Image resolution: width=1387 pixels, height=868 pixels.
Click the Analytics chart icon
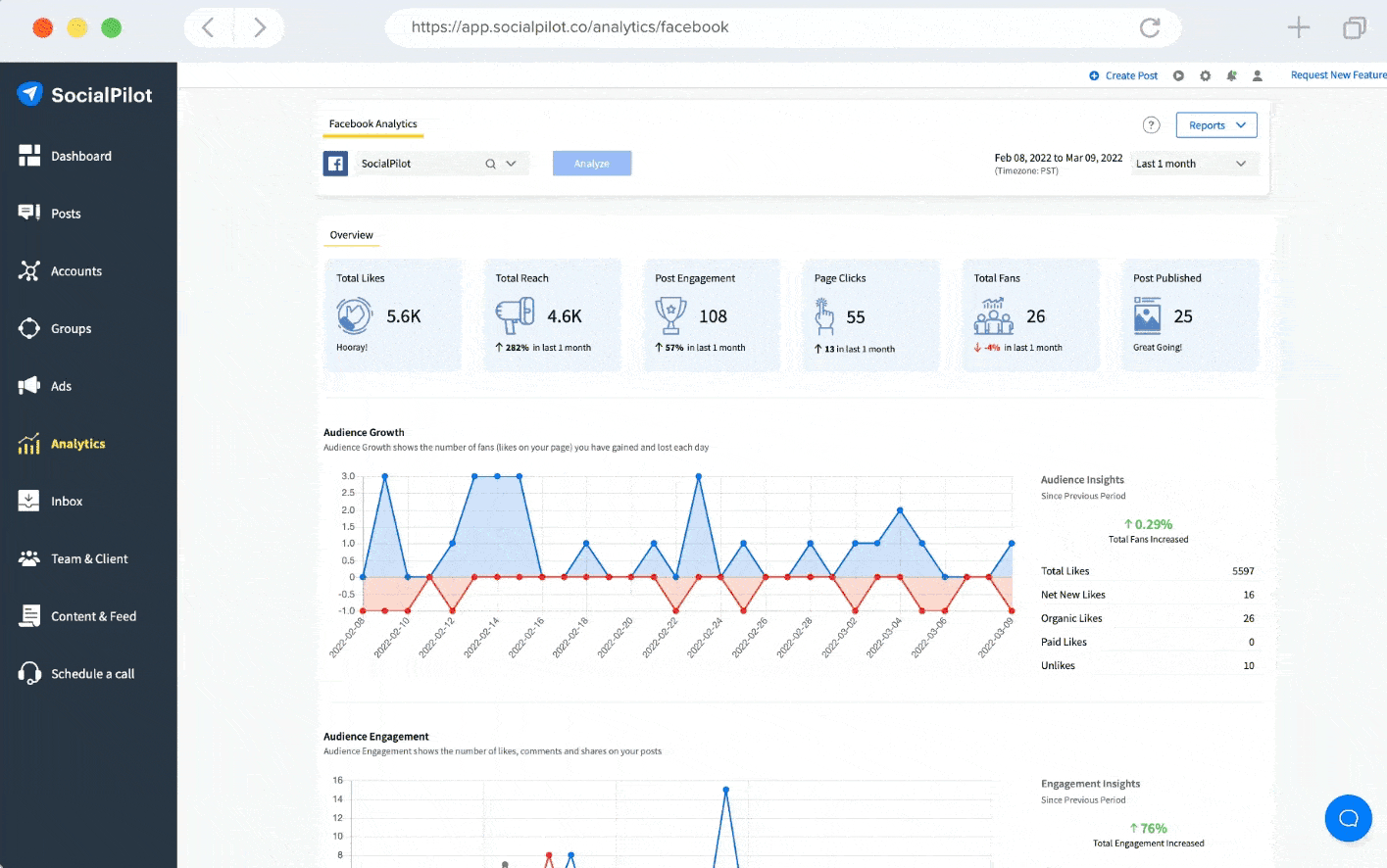[29, 444]
